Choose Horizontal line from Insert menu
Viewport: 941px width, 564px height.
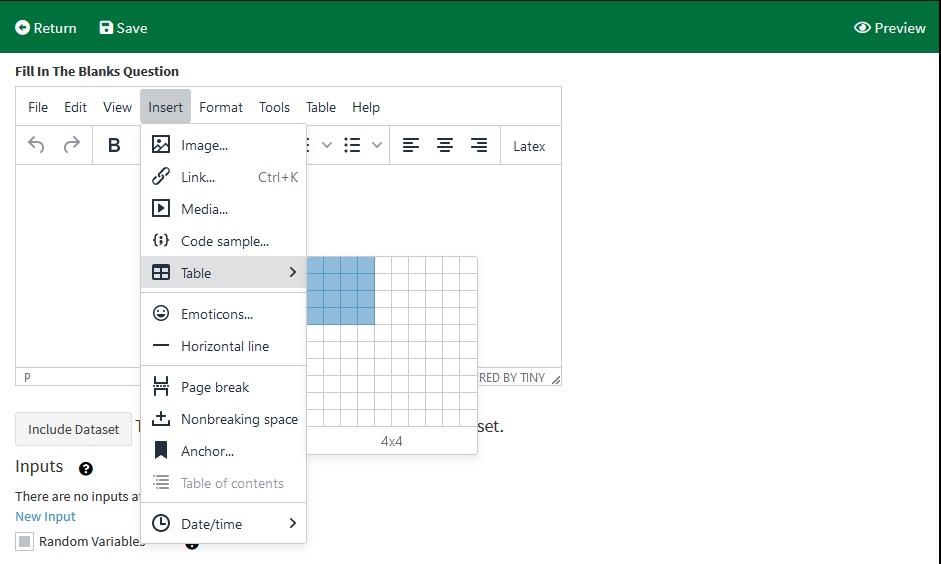tap(224, 346)
